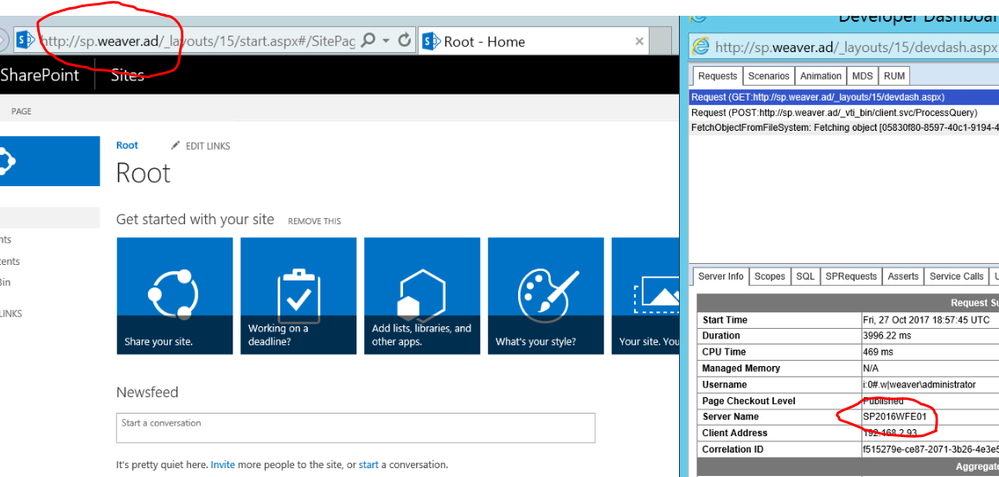The width and height of the screenshot is (999, 477).
Task: Click REMOVE THIS link
Action: pos(314,222)
